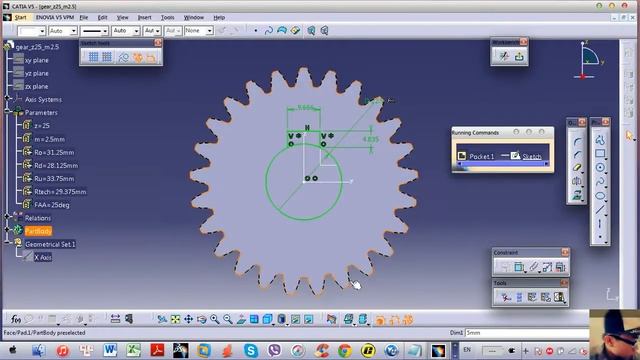Select the Rtech=29.375mm parameter
640x360 pixels.
[60, 192]
